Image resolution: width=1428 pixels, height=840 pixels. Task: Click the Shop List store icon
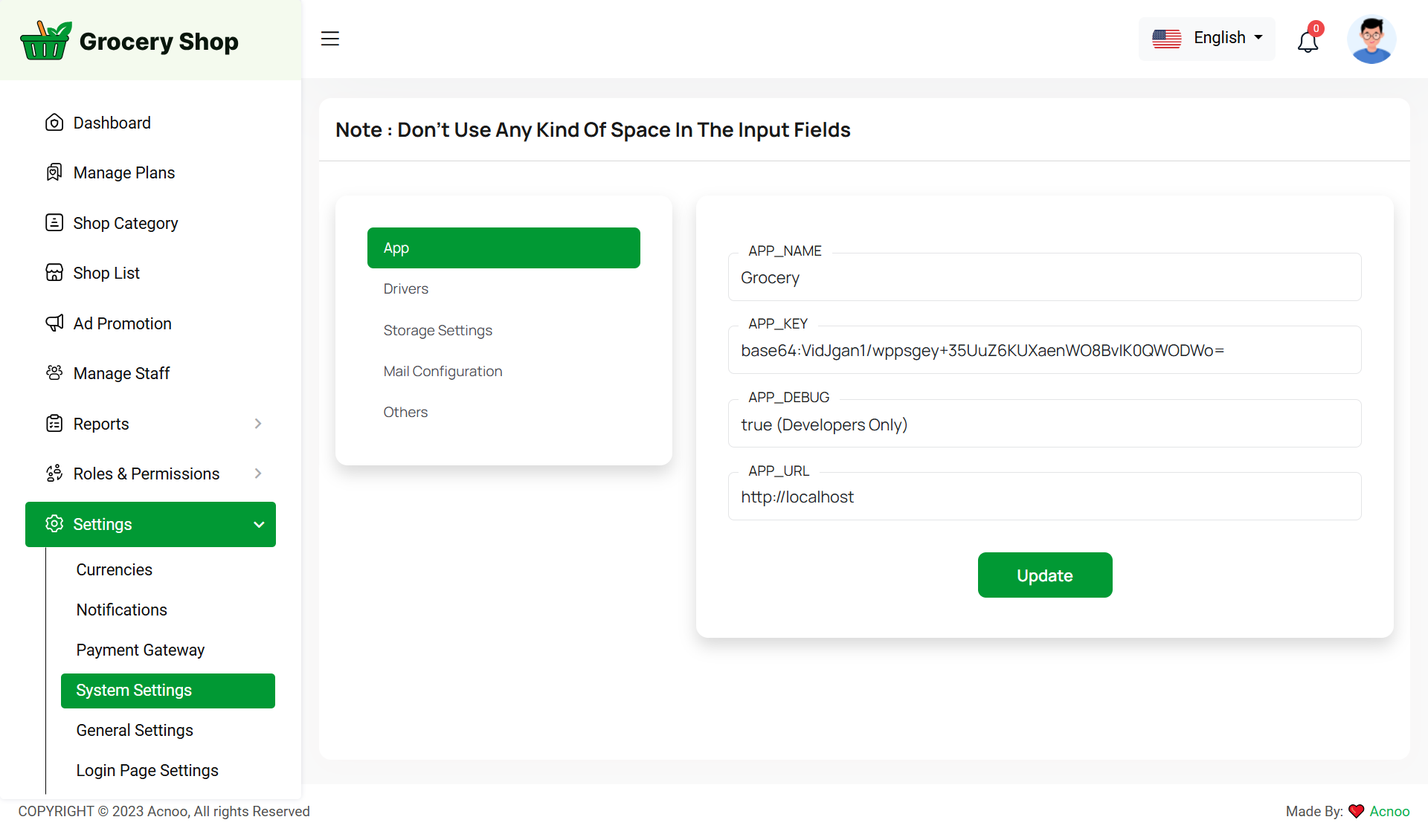pos(54,273)
